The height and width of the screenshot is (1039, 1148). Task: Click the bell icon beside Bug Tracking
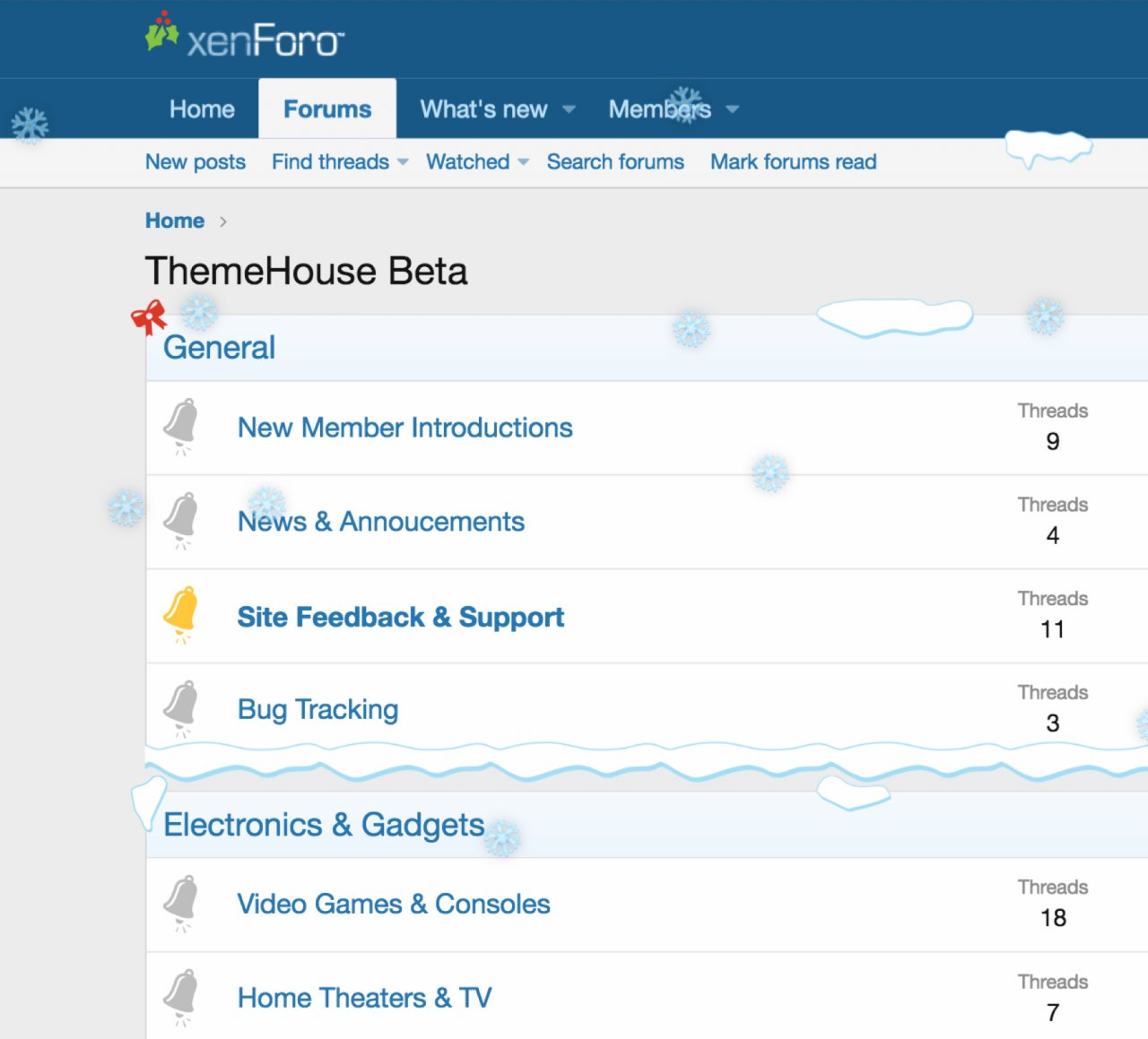pos(181,707)
